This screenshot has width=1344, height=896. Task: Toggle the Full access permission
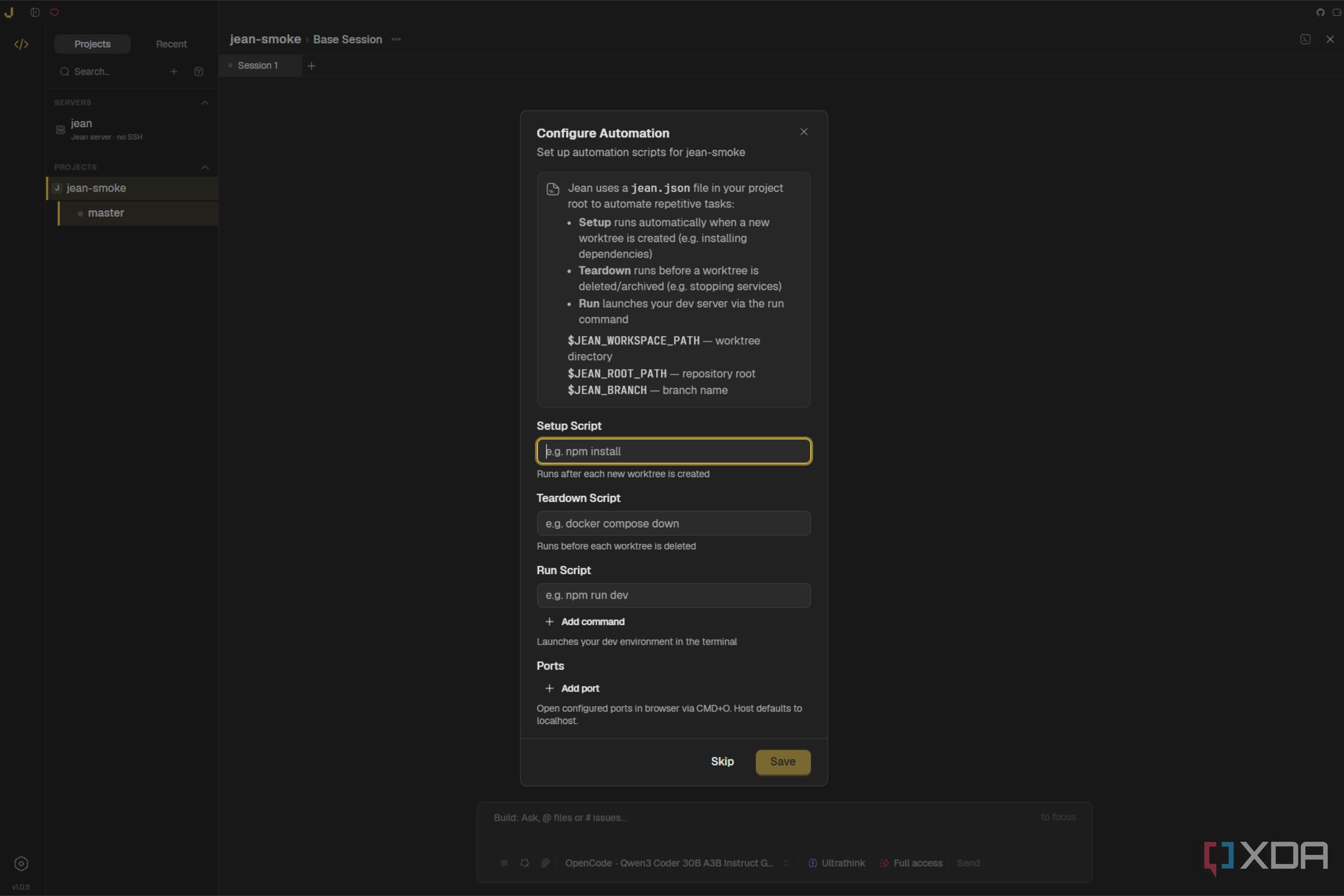(x=911, y=863)
